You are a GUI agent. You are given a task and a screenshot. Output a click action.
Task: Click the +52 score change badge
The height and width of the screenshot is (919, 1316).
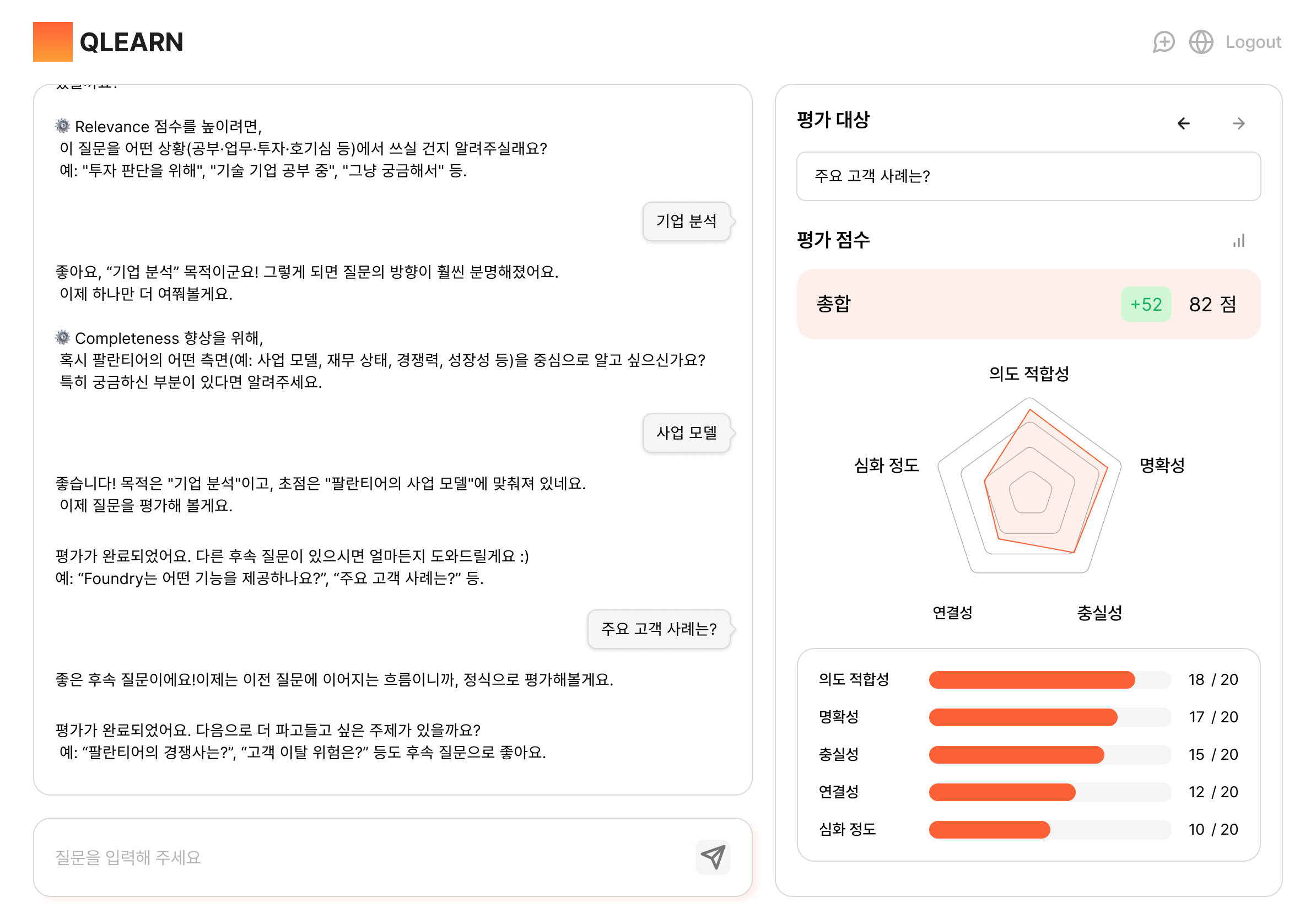pyautogui.click(x=1145, y=304)
